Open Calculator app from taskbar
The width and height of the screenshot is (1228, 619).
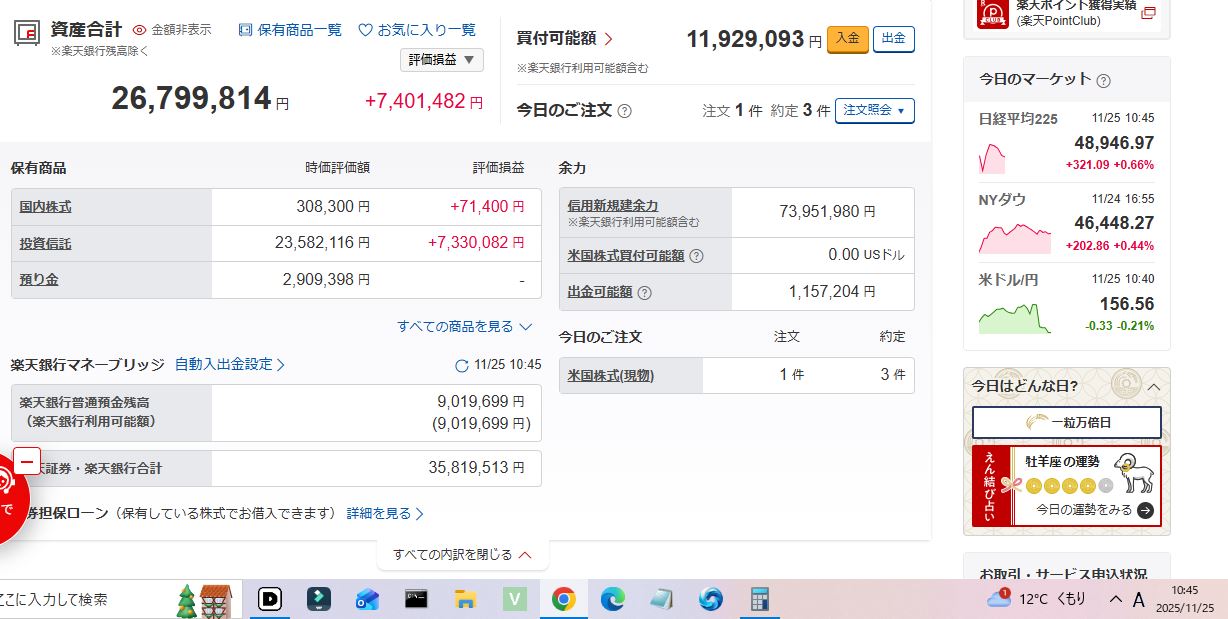(x=759, y=599)
